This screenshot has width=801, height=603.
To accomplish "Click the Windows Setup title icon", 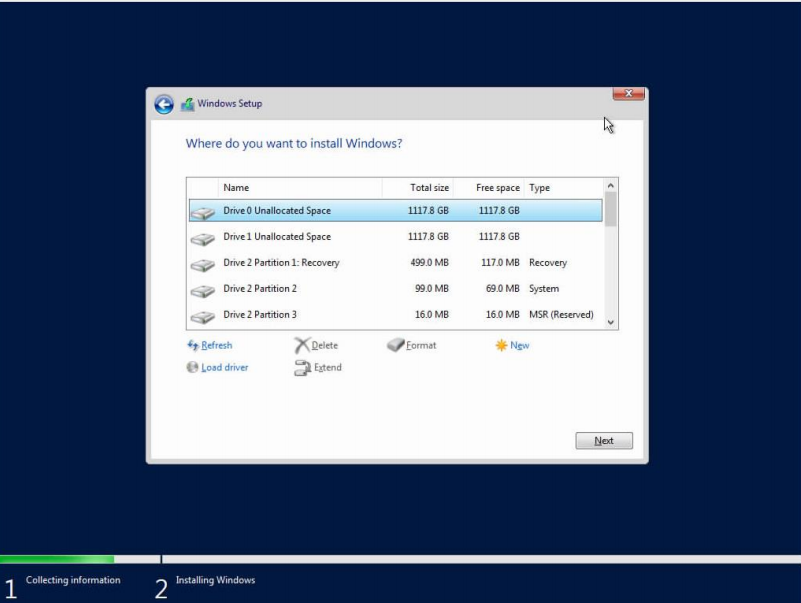I will tap(187, 104).
